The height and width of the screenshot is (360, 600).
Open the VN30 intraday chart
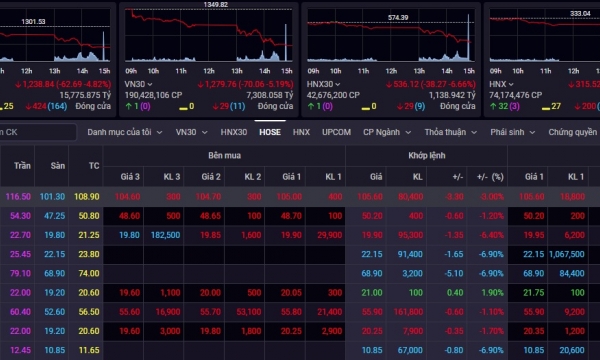pyautogui.click(x=209, y=35)
